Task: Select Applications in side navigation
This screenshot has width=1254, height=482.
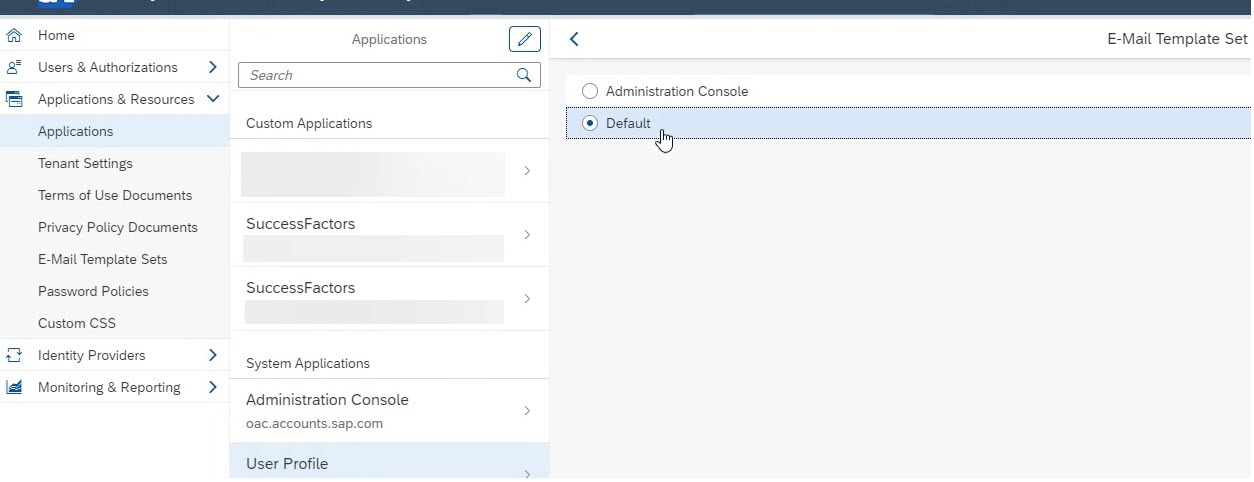Action: (115, 131)
